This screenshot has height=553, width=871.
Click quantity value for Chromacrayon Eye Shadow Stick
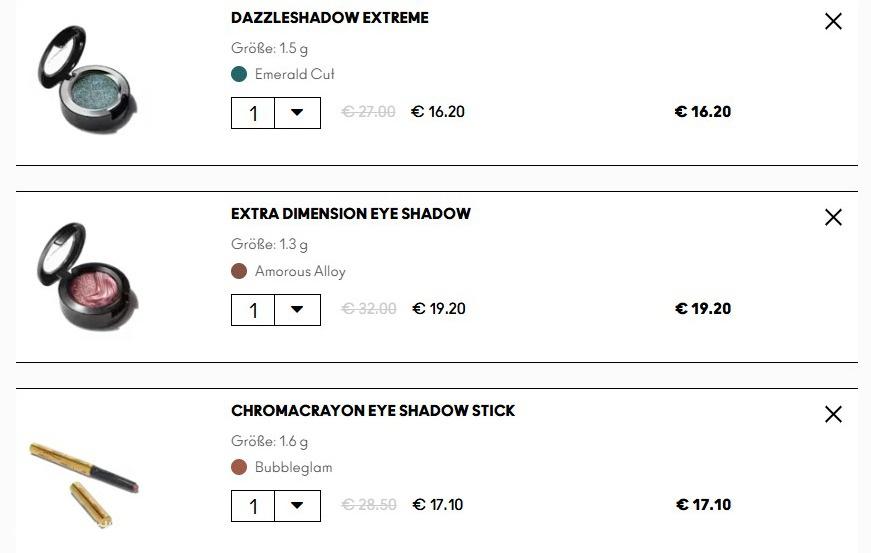click(253, 506)
